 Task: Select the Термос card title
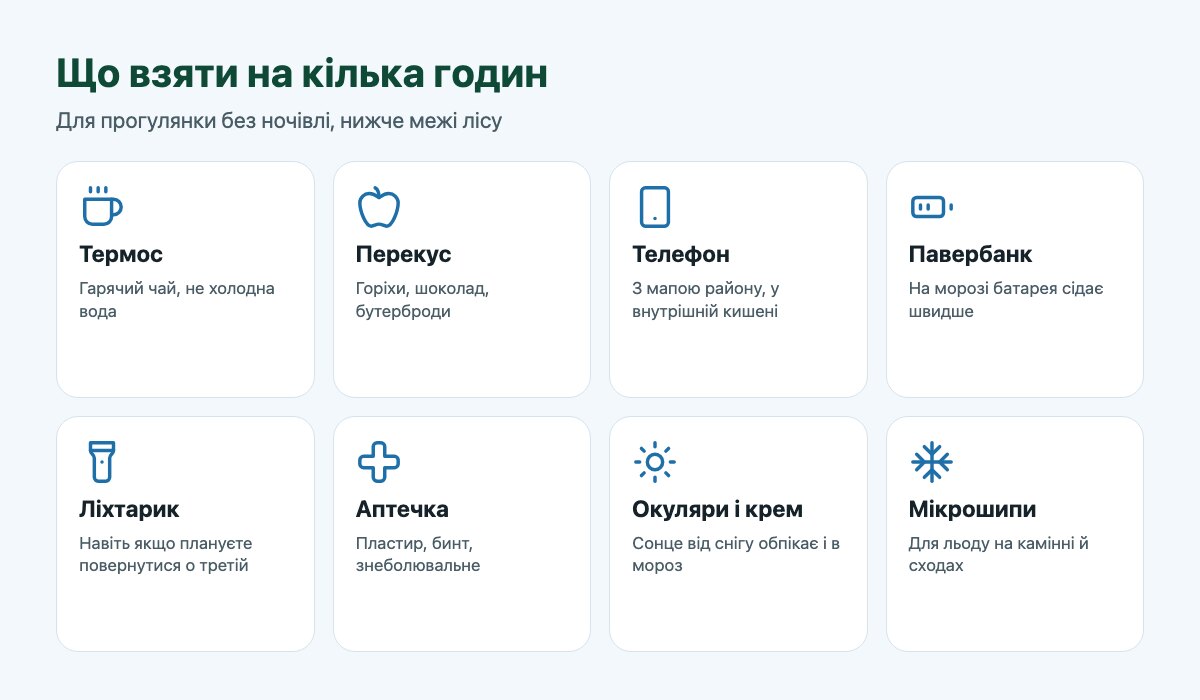click(121, 254)
